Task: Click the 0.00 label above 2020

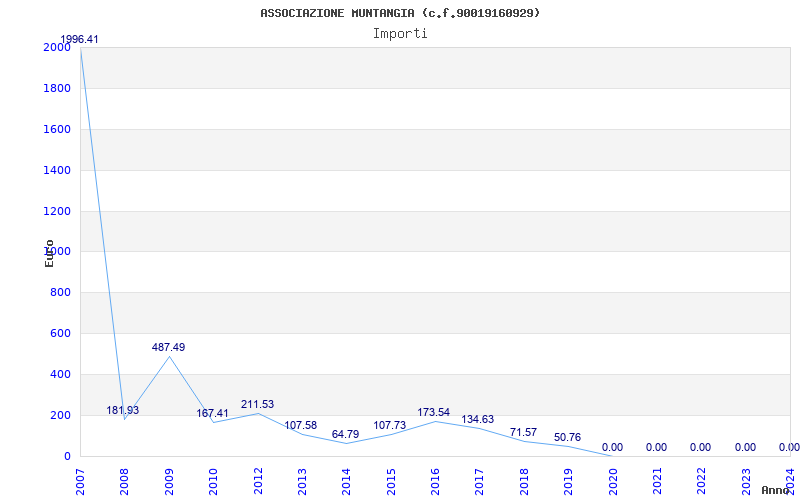Action: pyautogui.click(x=612, y=447)
